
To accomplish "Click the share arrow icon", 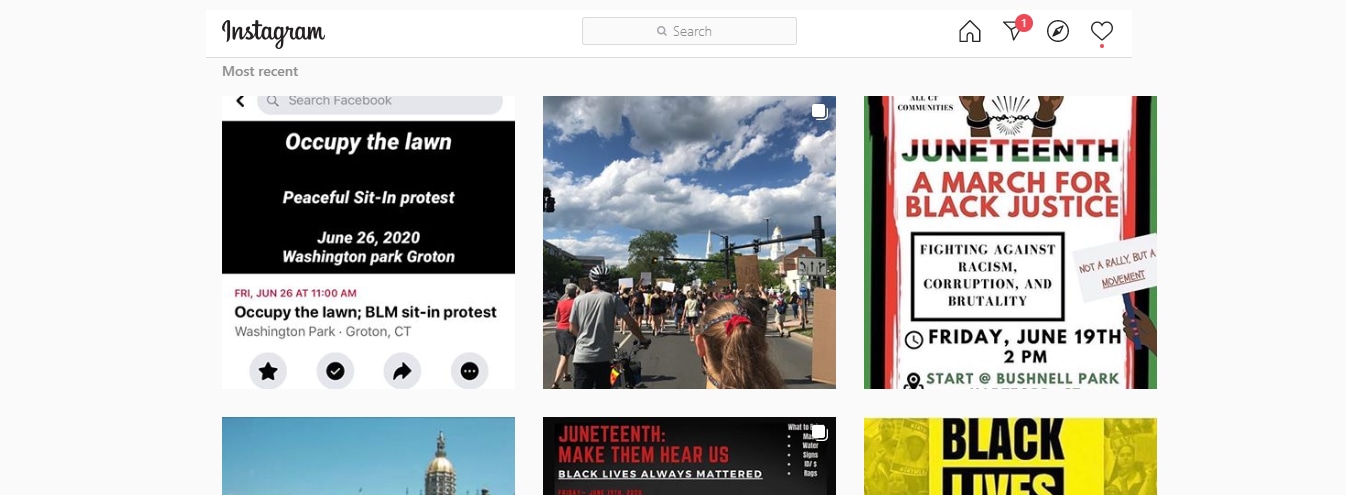I will [x=402, y=371].
